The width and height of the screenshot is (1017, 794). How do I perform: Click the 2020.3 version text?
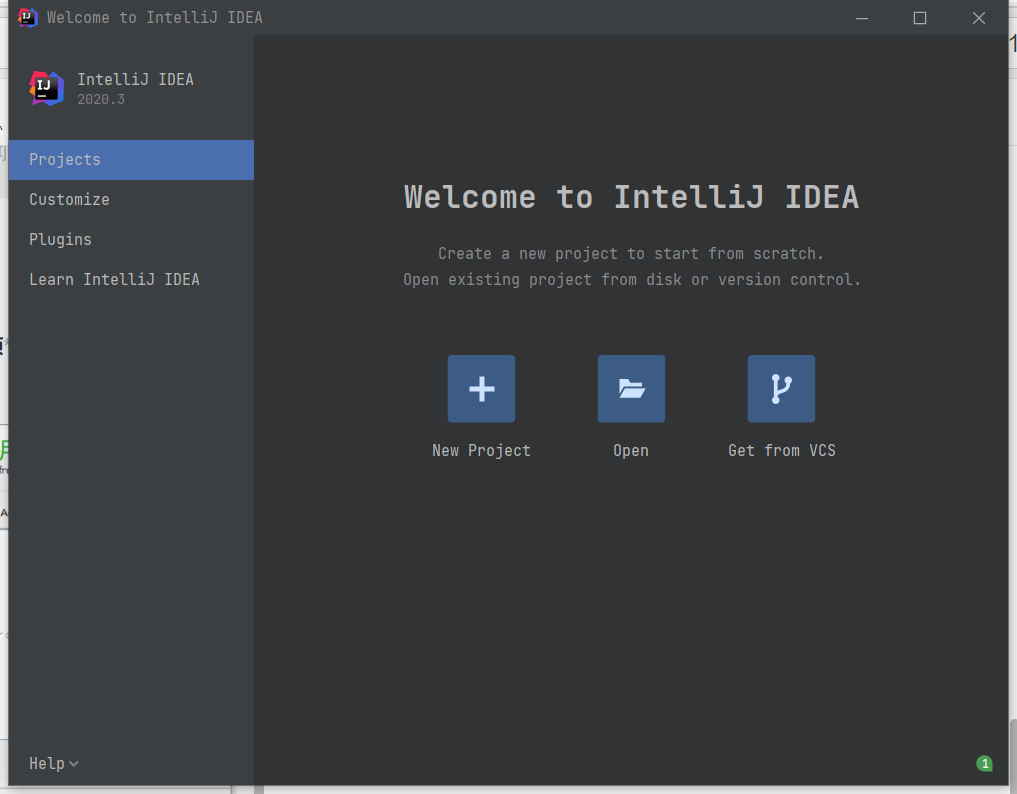(101, 99)
